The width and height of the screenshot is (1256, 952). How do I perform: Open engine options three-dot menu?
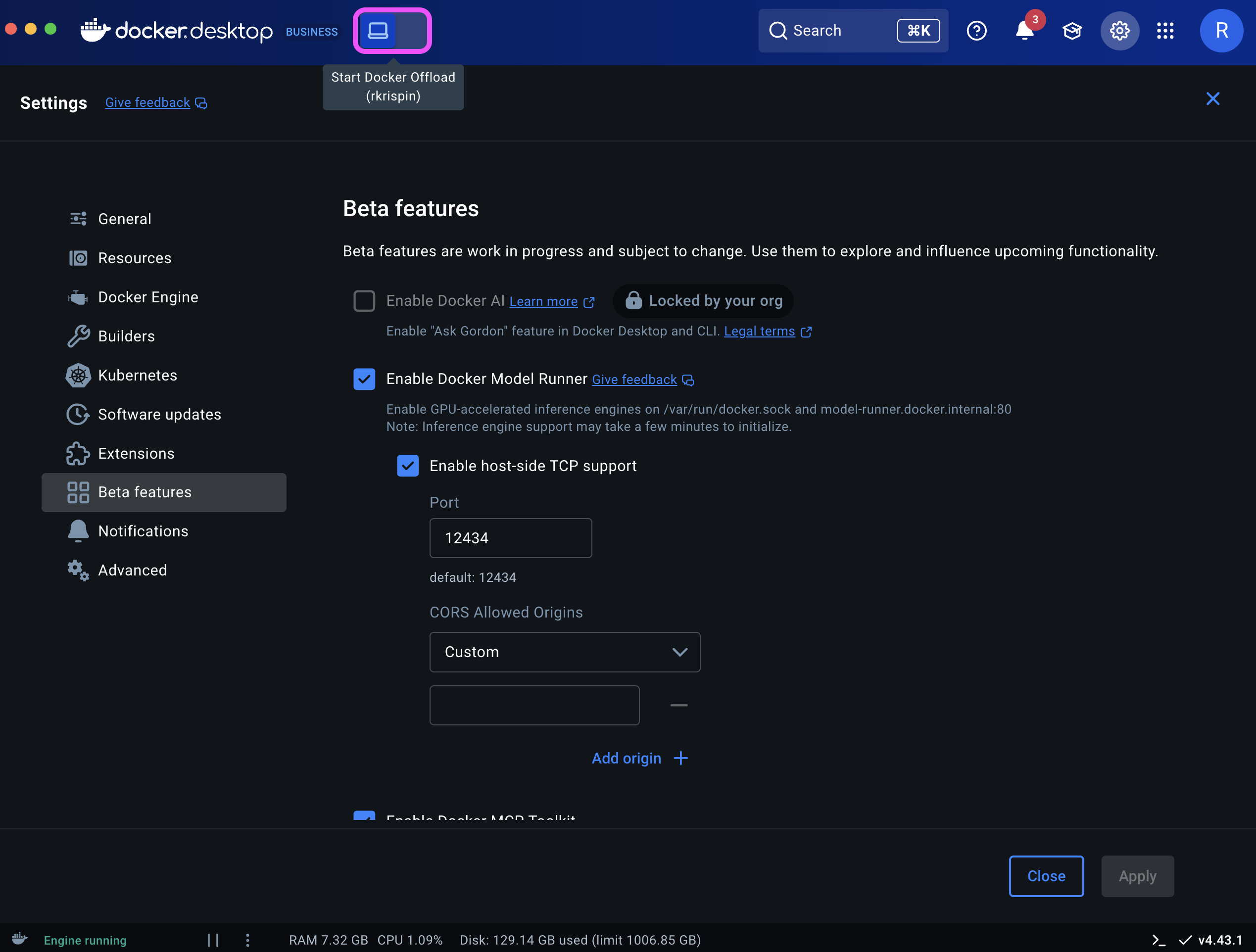[247, 940]
